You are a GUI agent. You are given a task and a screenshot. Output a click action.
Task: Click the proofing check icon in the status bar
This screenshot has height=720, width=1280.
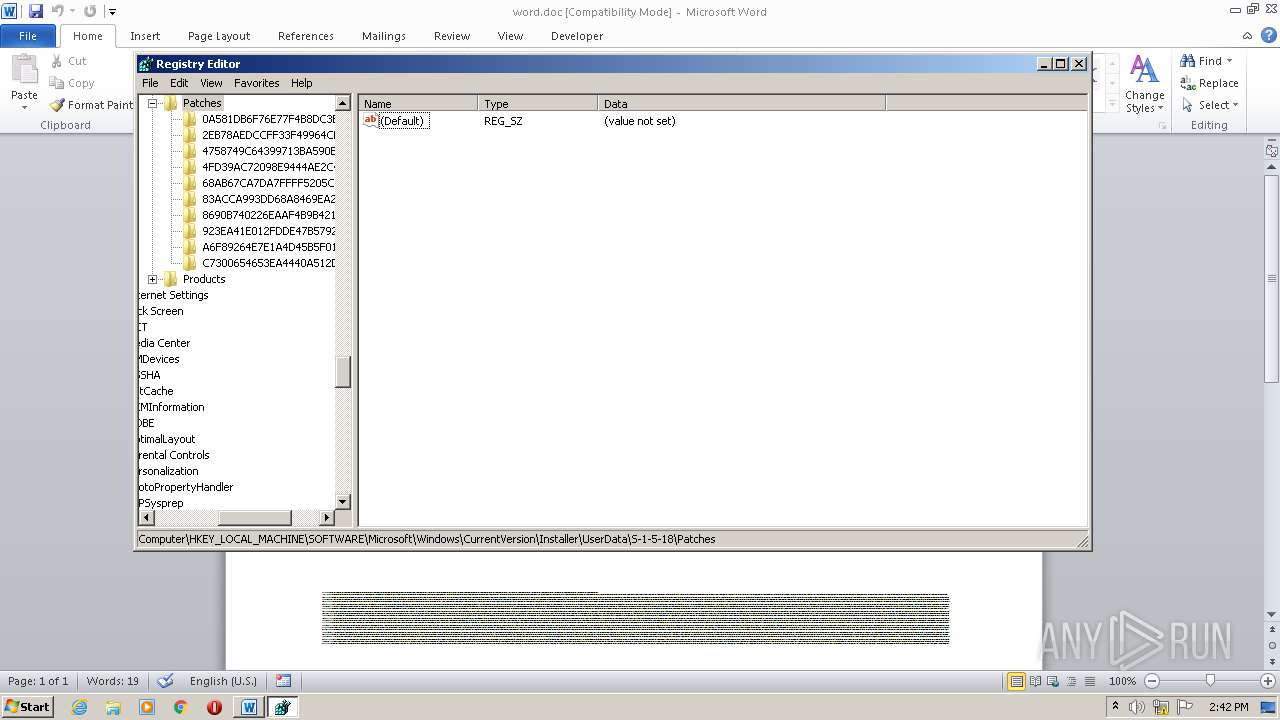tap(166, 681)
